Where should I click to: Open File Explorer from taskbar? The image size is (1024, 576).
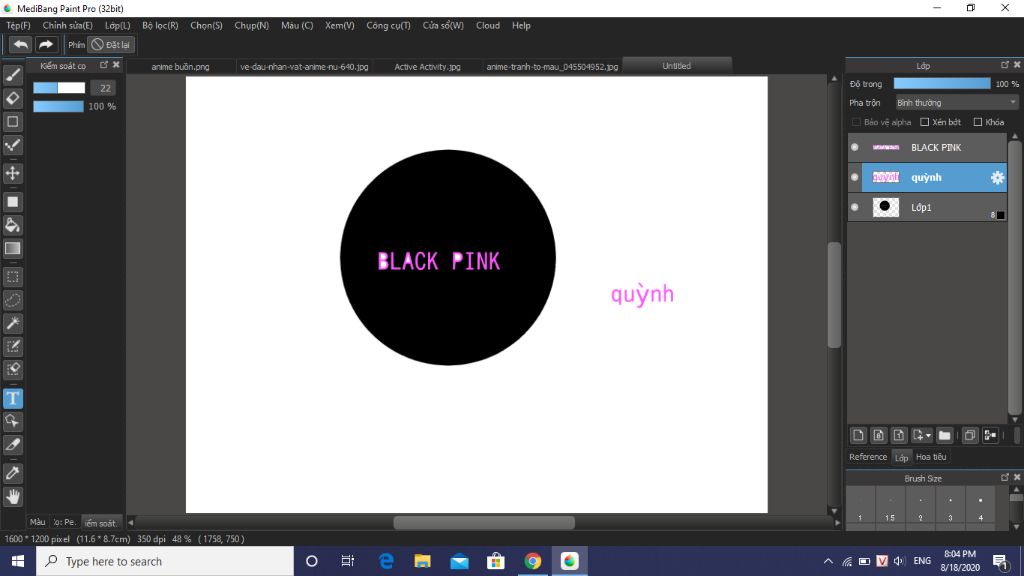coord(423,561)
